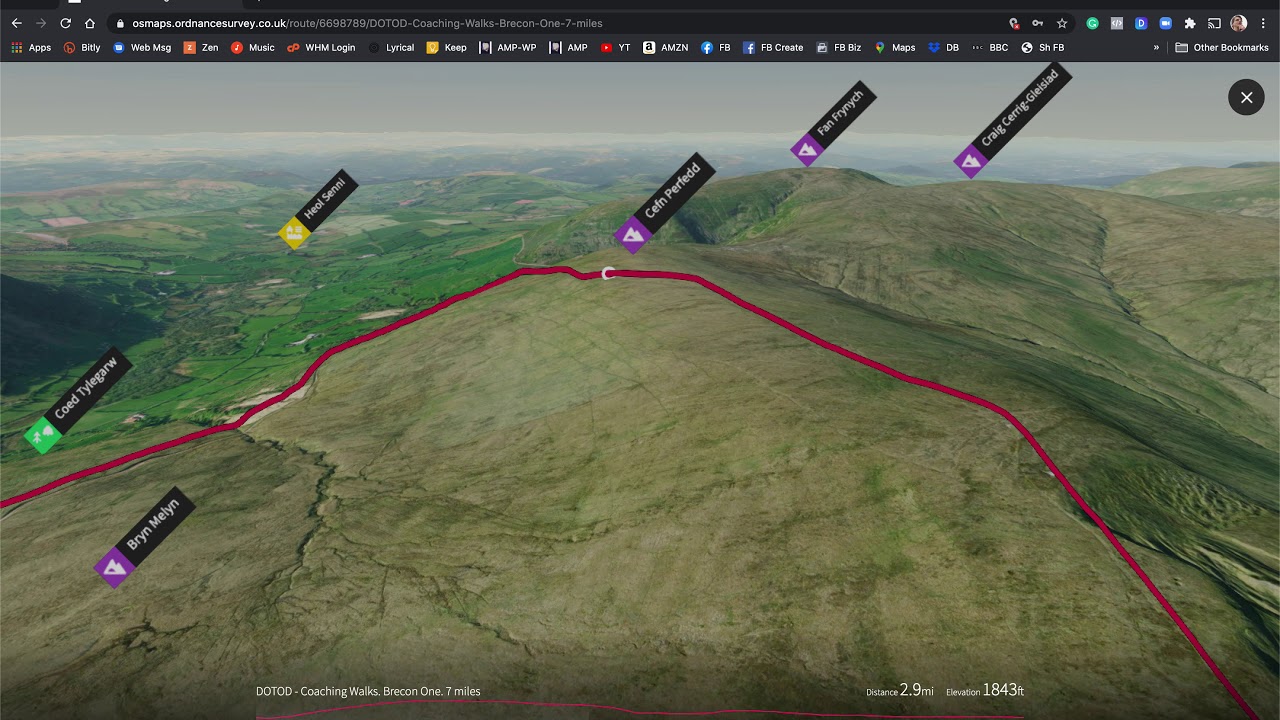1280x720 pixels.
Task: Open the AMP bookmark
Action: [x=569, y=47]
